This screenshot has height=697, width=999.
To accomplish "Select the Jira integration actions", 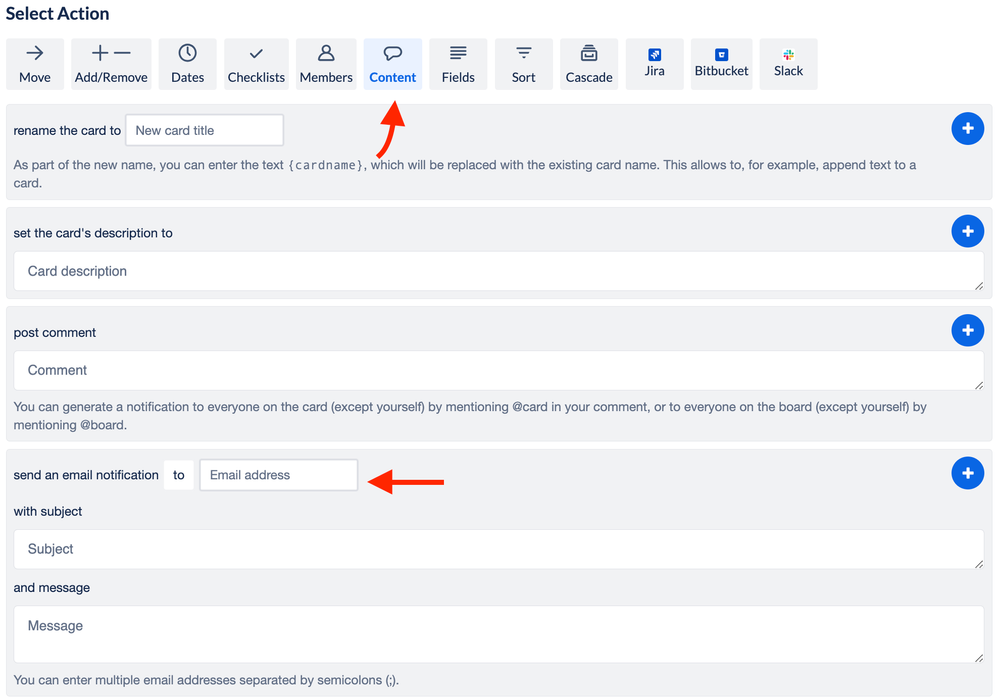I will (x=654, y=63).
